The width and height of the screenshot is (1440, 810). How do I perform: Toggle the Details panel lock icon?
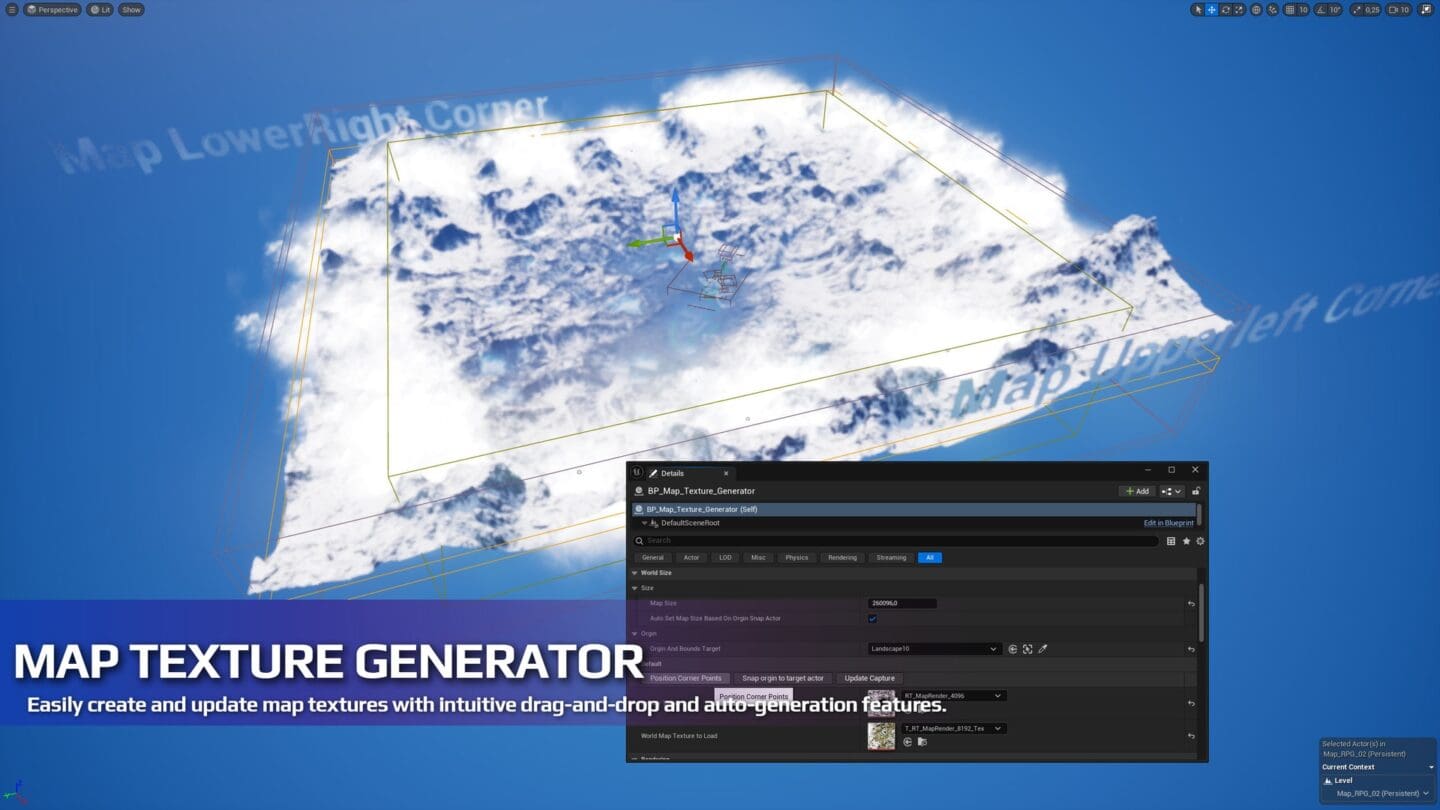tap(1196, 491)
